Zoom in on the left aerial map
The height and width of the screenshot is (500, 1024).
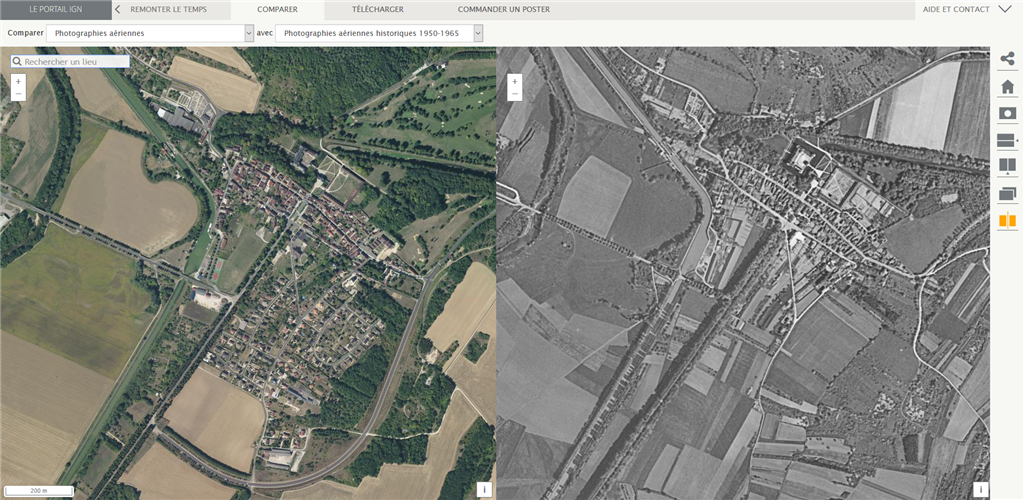click(18, 82)
